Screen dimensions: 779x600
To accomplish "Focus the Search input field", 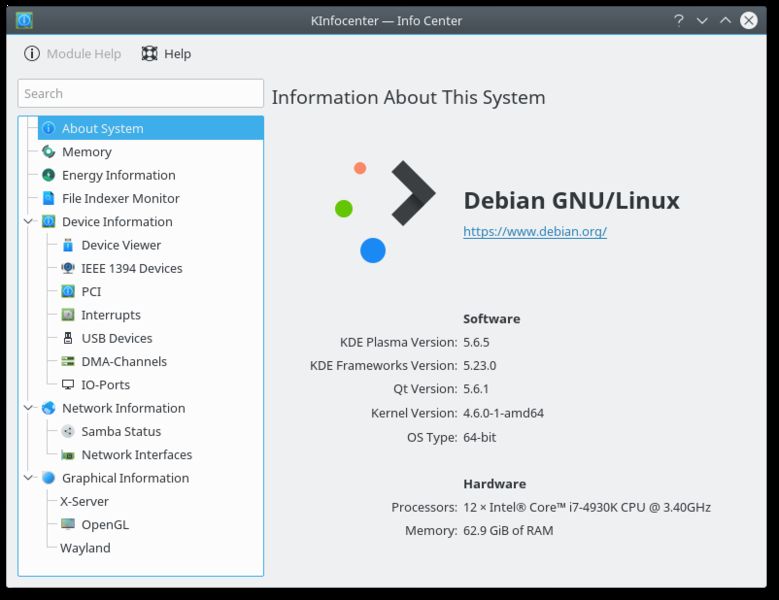I will pyautogui.click(x=141, y=93).
